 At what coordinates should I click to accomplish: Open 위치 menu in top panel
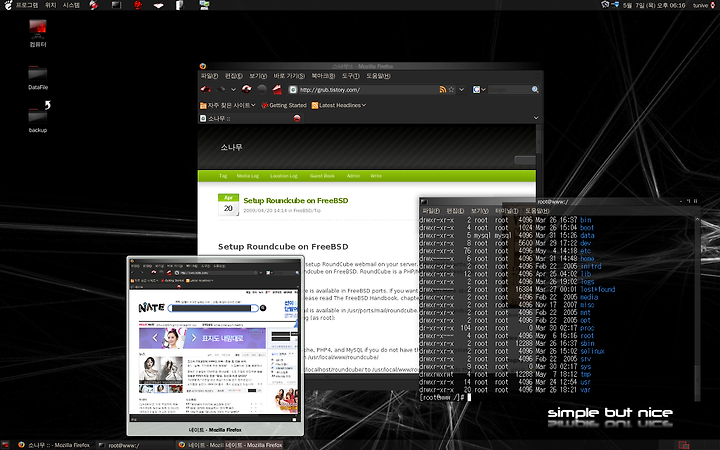click(51, 5)
